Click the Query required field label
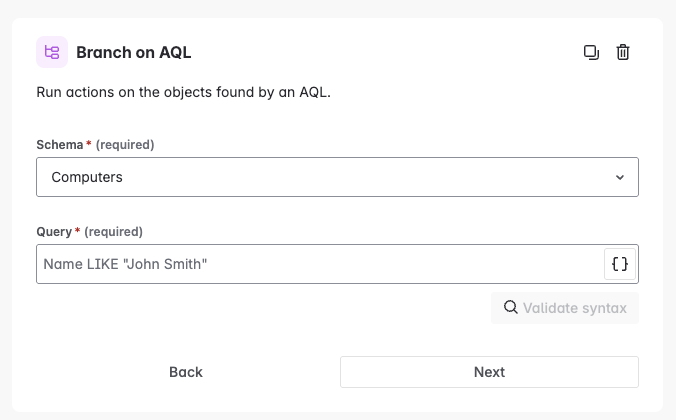 [54, 232]
